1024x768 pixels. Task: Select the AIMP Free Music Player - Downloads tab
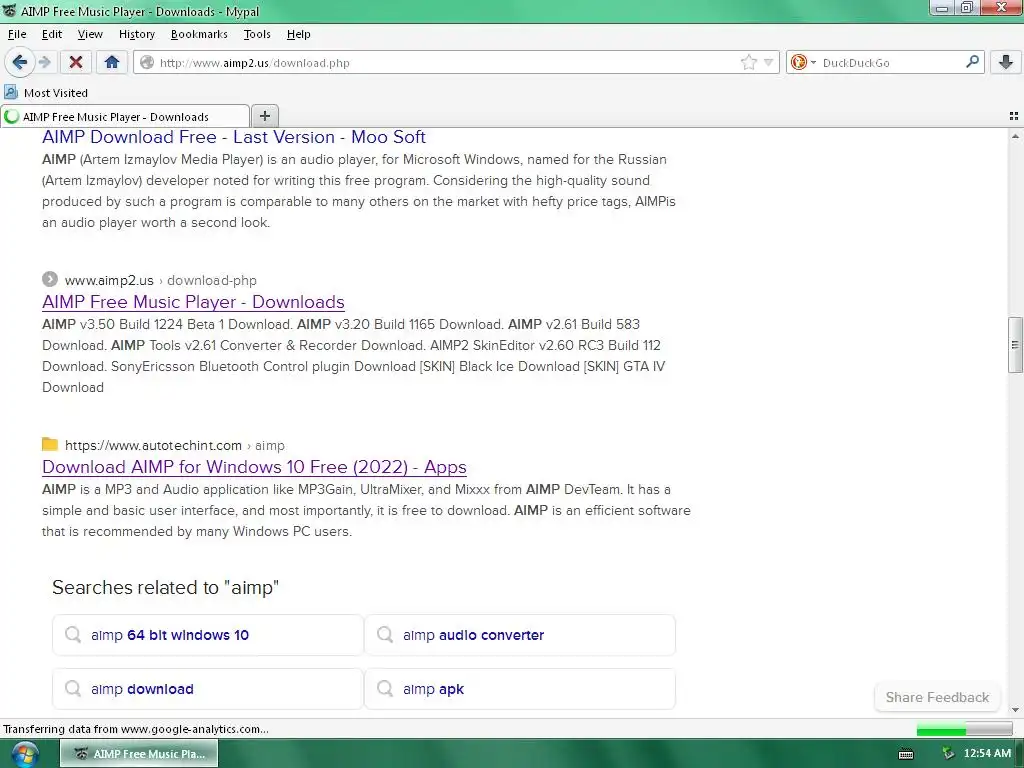tap(125, 116)
